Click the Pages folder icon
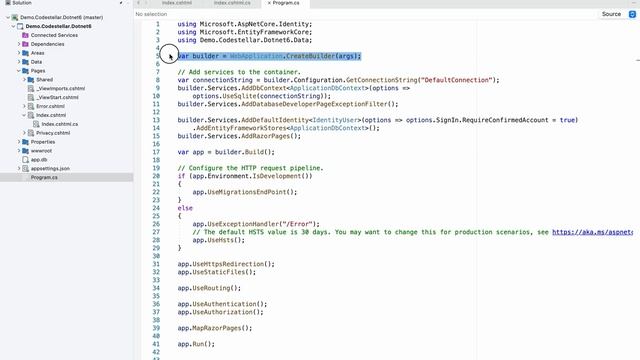Image resolution: width=640 pixels, height=360 pixels. click(25, 71)
